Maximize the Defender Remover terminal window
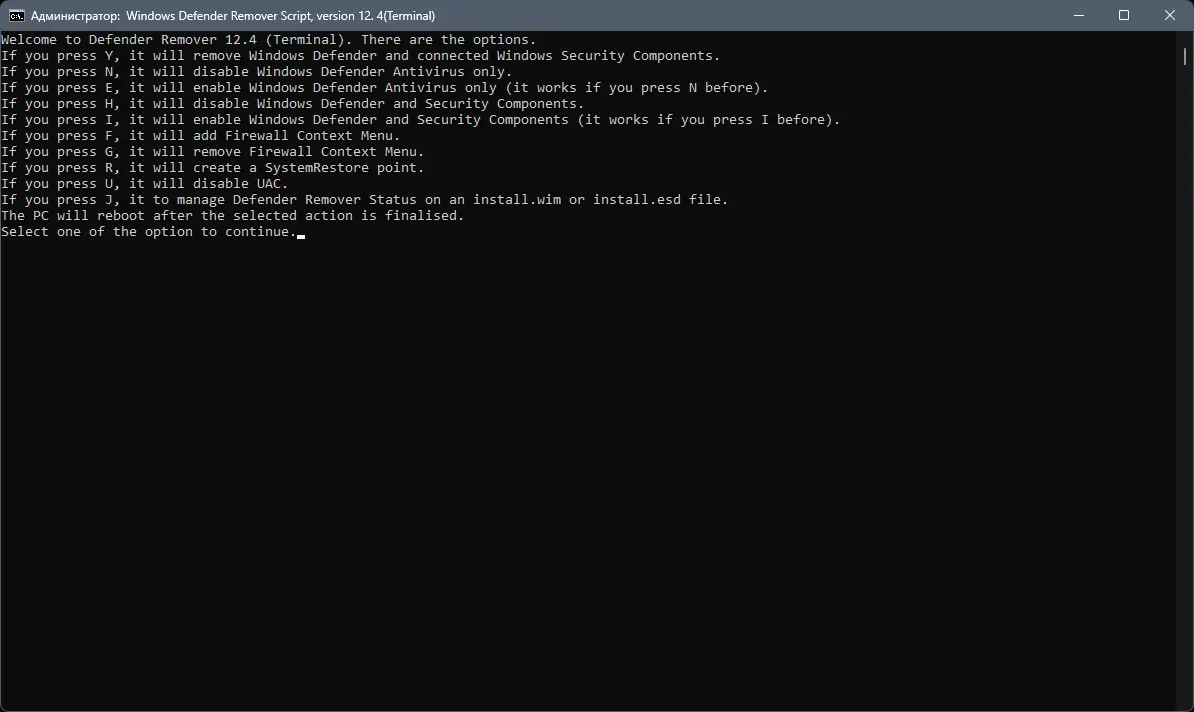Viewport: 1194px width, 712px height. click(x=1124, y=15)
